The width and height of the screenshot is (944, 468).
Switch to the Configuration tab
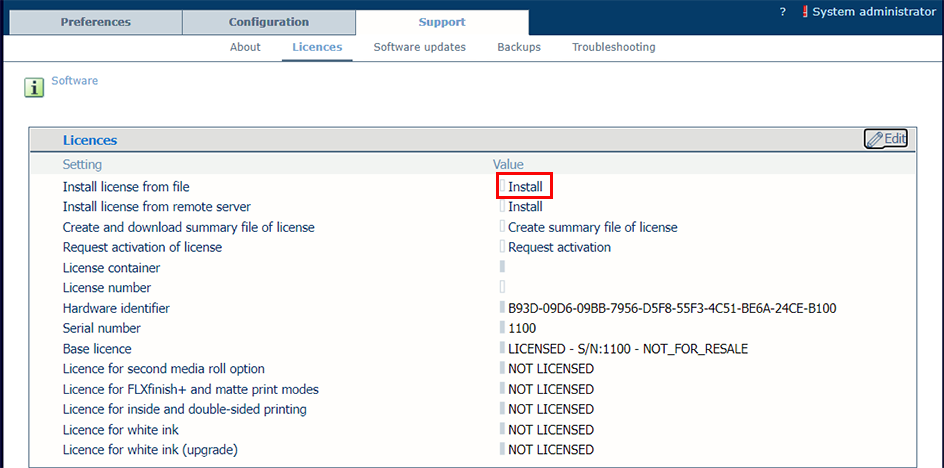268,22
